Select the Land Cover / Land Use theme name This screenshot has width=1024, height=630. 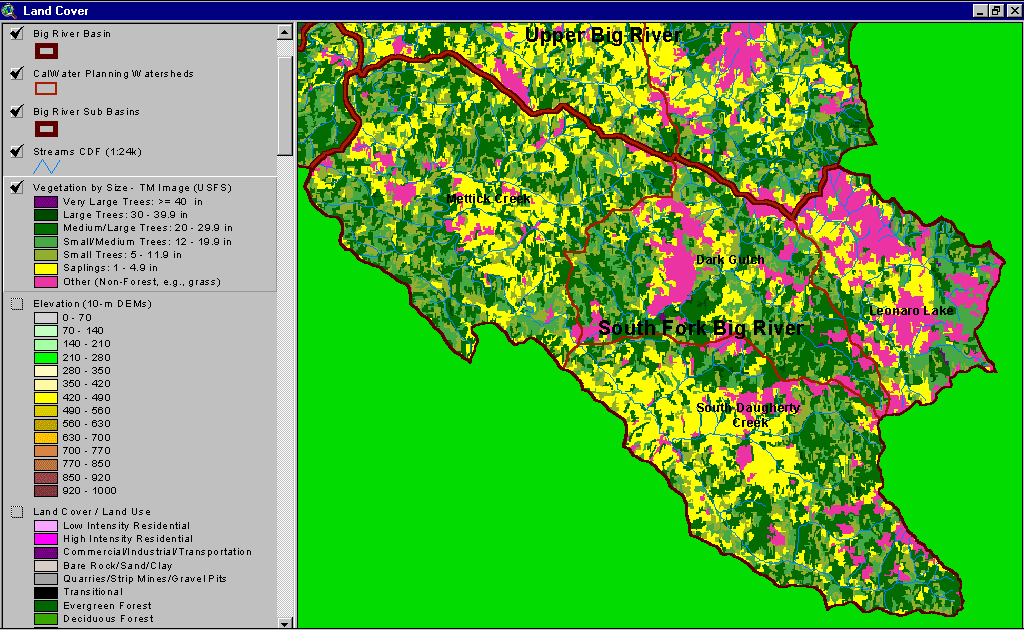point(92,512)
